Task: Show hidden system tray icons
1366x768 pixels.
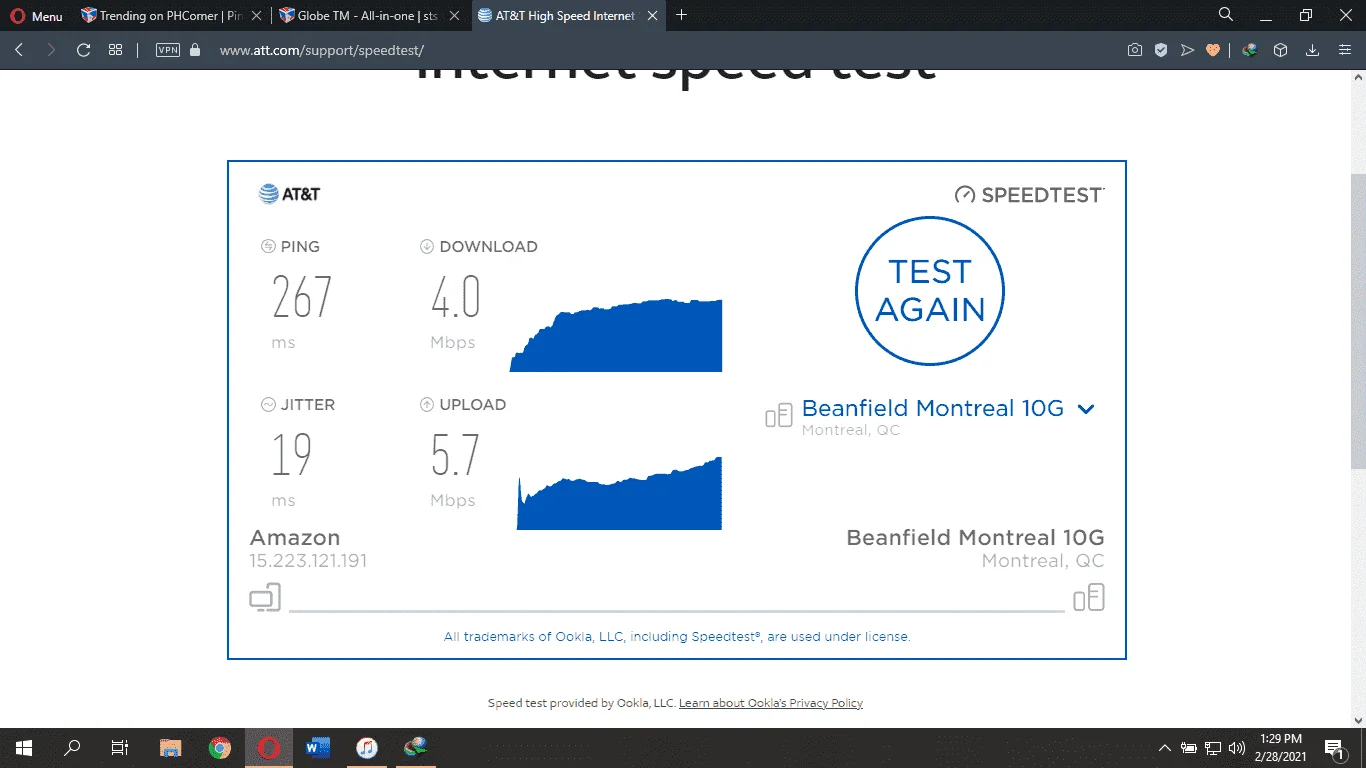Action: click(x=1165, y=748)
